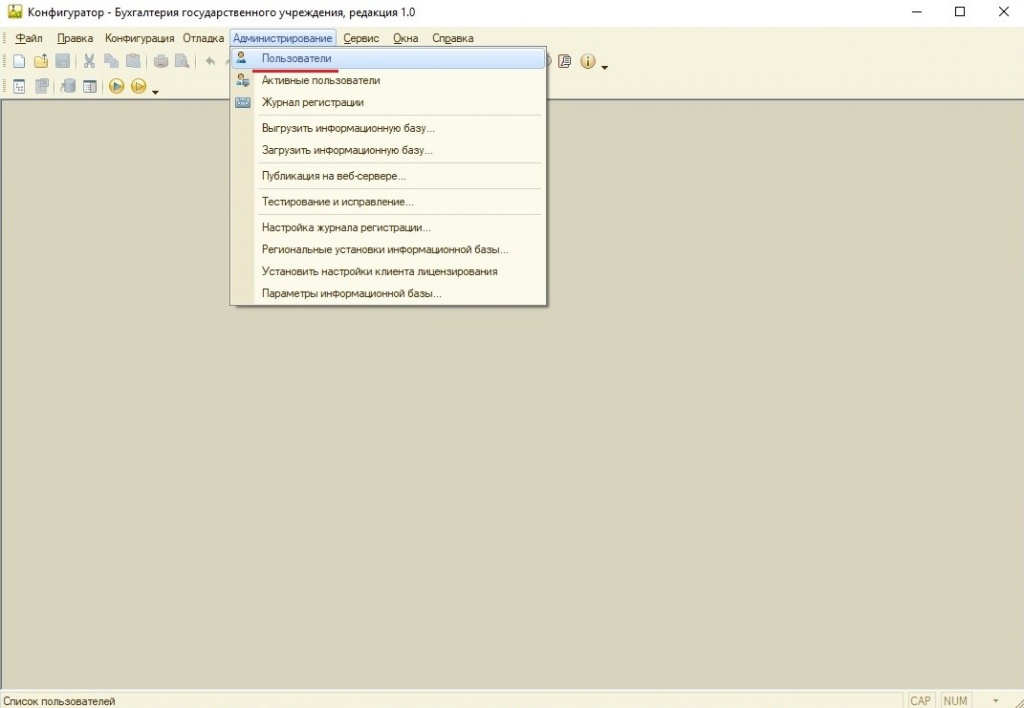Click the table window toolbar icon

click(89, 86)
